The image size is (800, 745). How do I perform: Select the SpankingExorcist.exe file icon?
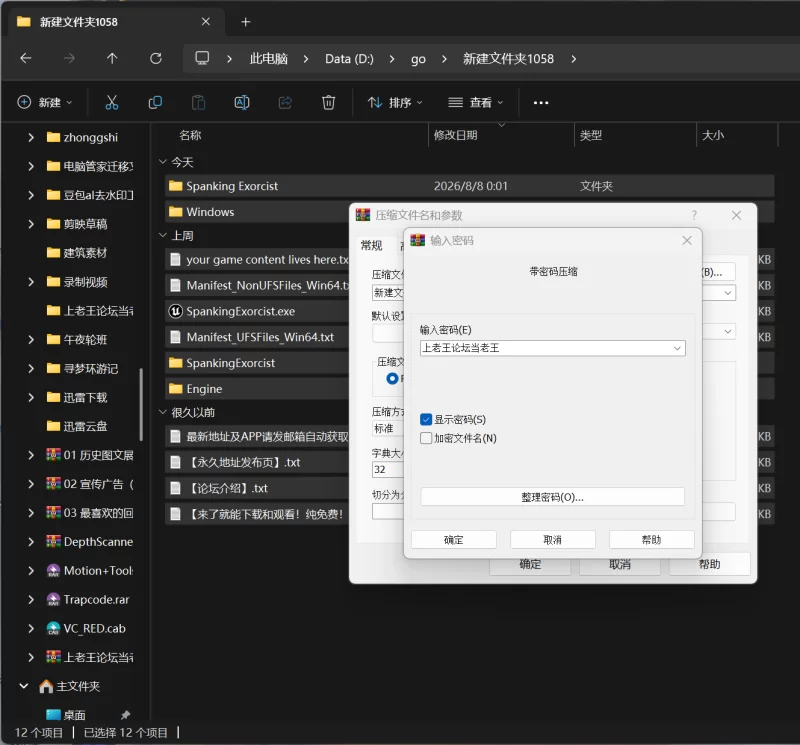(x=176, y=311)
